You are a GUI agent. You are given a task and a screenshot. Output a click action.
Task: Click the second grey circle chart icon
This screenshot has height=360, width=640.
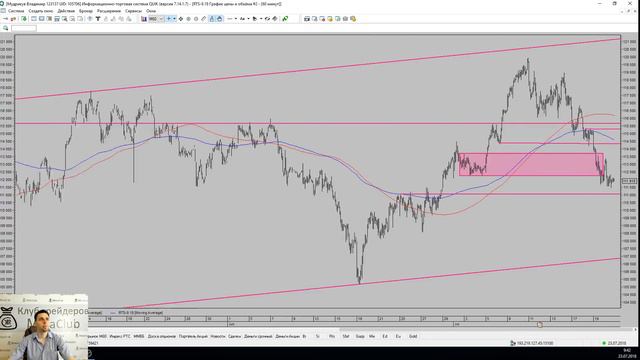pos(196,19)
